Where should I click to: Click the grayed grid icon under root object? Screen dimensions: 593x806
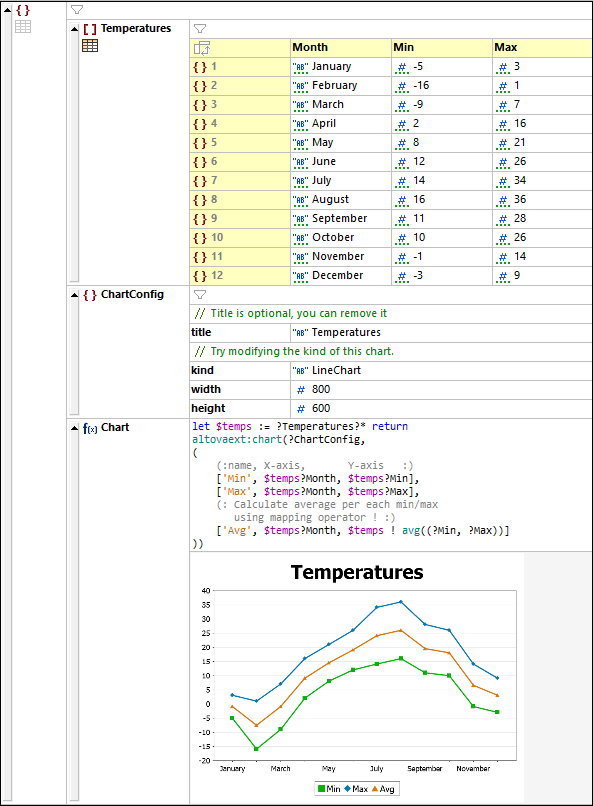23,27
